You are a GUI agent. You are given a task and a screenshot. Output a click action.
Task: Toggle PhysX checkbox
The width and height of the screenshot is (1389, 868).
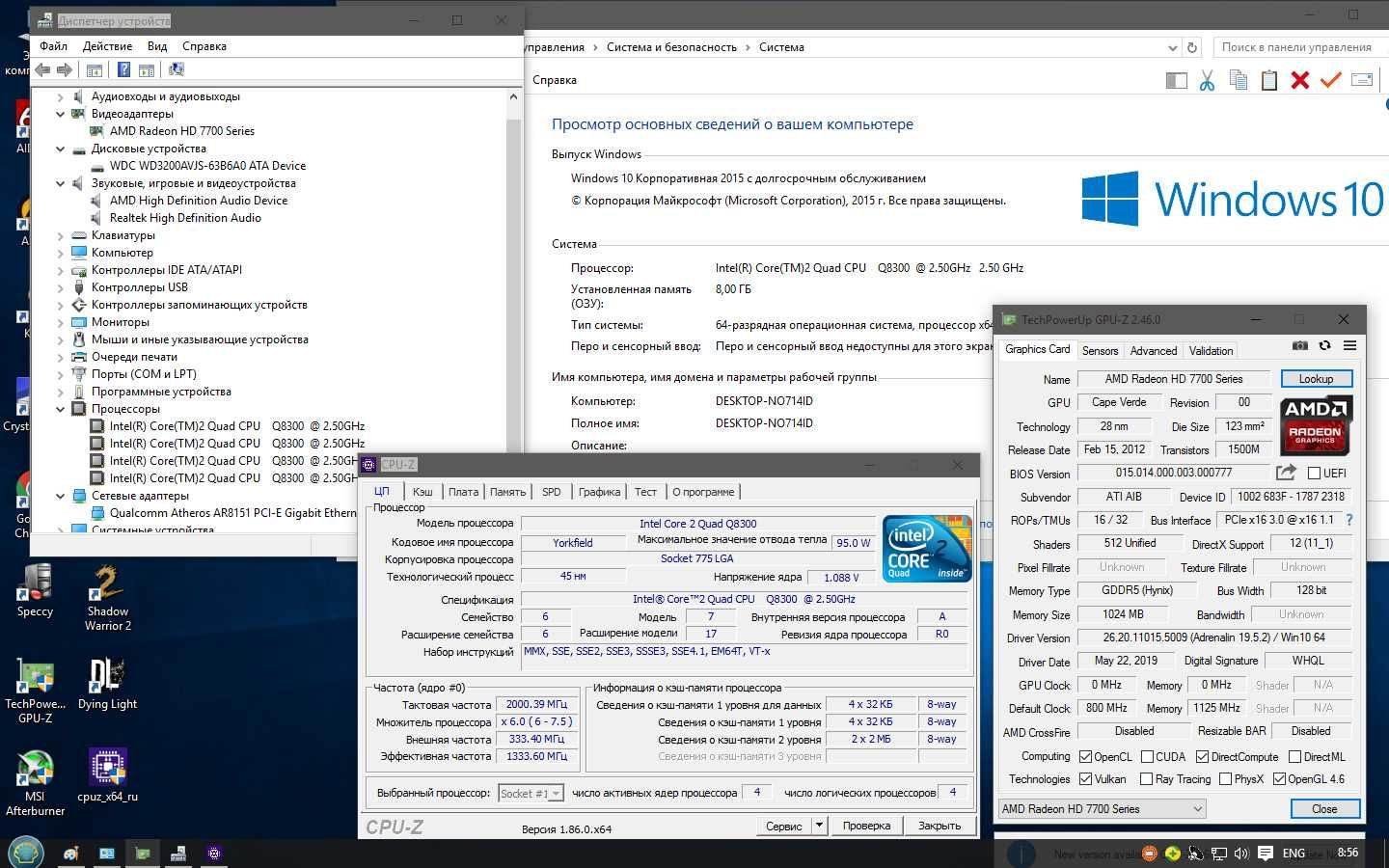(1226, 779)
